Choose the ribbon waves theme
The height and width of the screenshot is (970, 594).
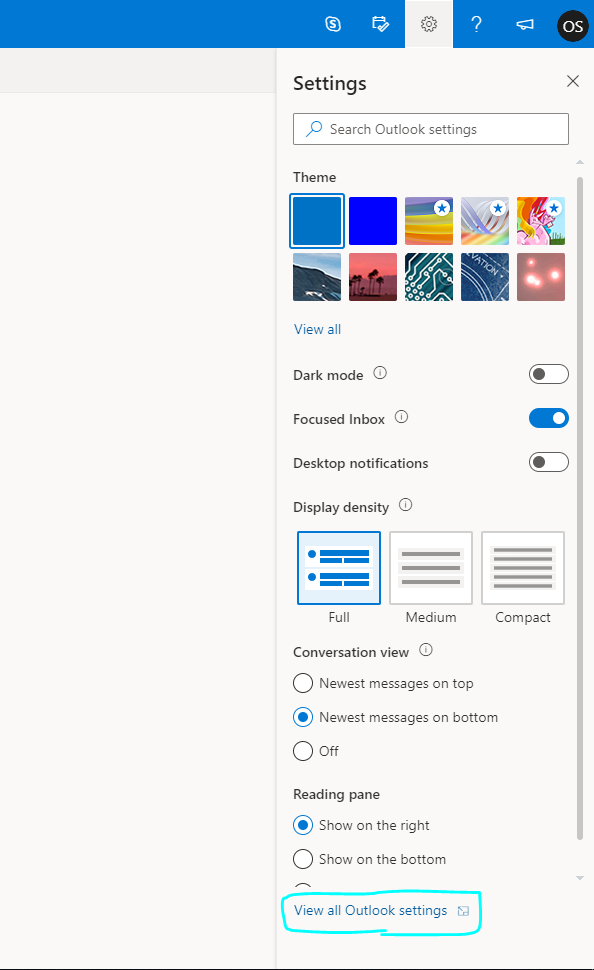(485, 221)
